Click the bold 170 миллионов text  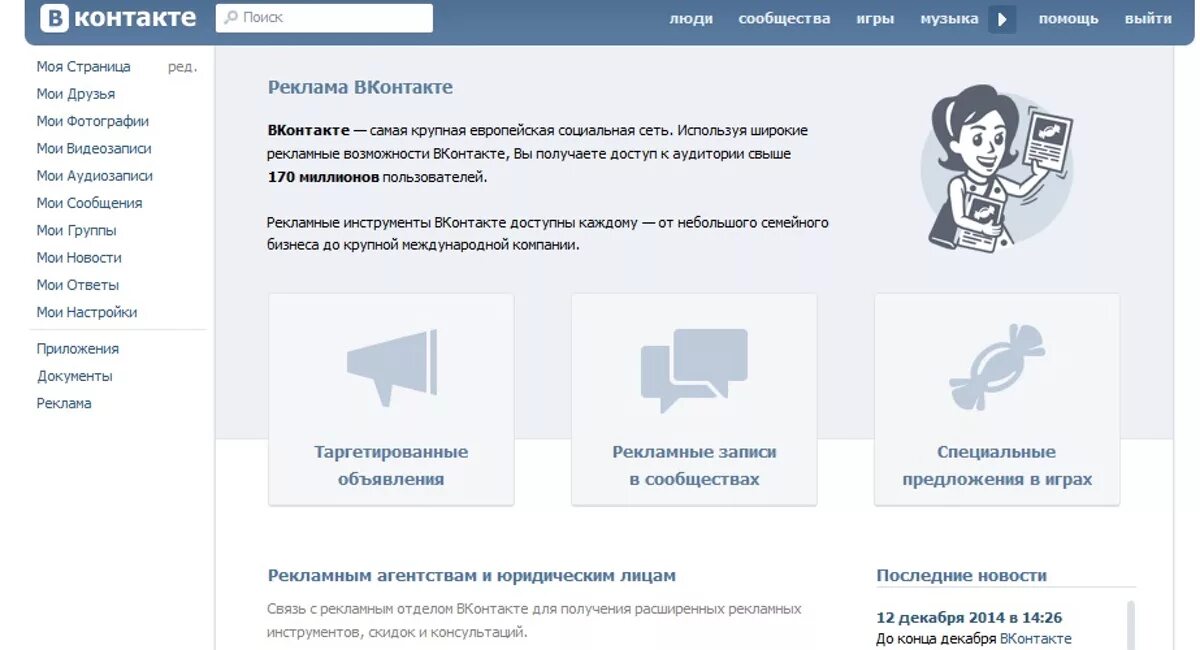pos(323,176)
